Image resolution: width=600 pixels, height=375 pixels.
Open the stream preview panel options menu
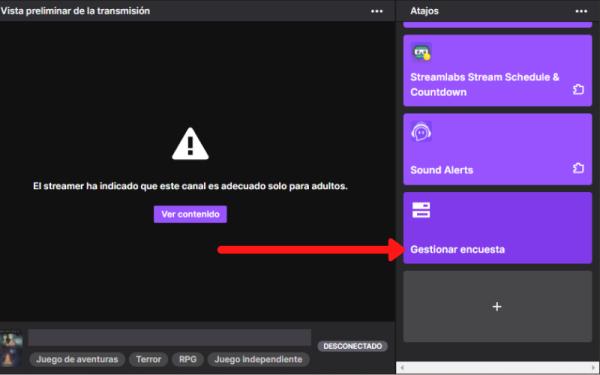(377, 11)
